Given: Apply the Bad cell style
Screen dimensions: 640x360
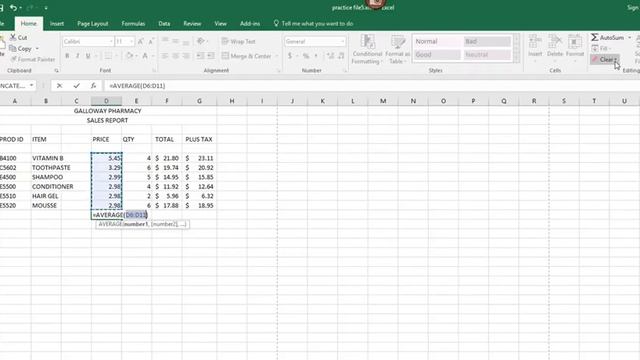Looking at the screenshot, I should click(x=487, y=41).
